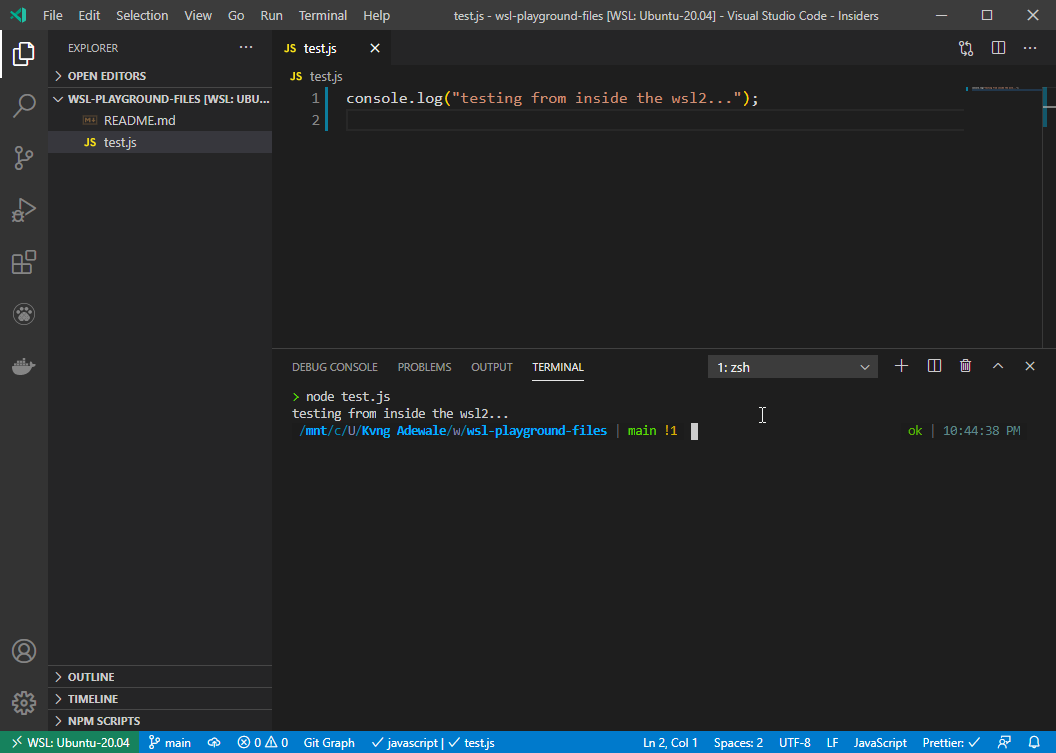
Task: Click the LF end of line indicator
Action: (832, 742)
